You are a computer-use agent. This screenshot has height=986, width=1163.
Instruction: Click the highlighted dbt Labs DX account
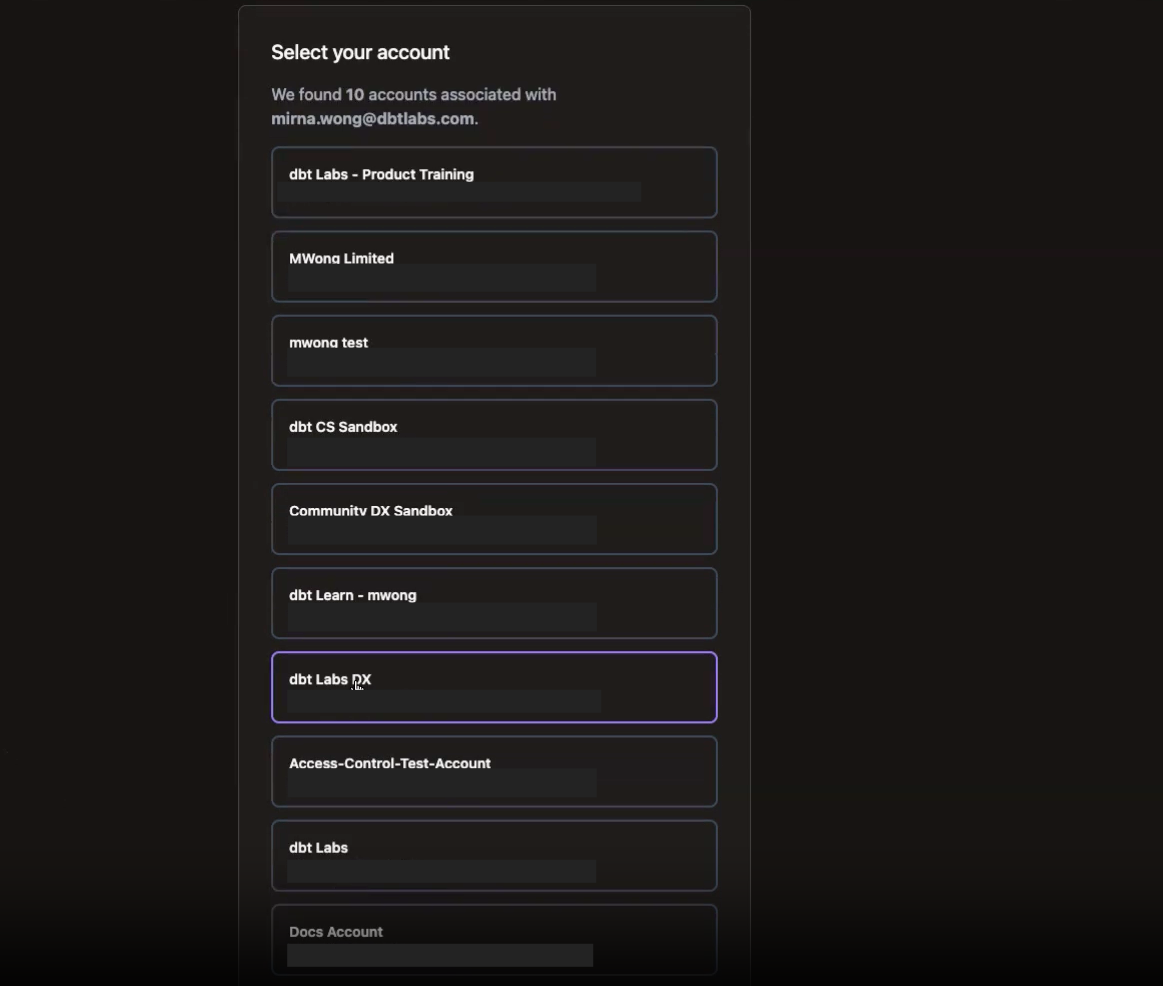[494, 687]
